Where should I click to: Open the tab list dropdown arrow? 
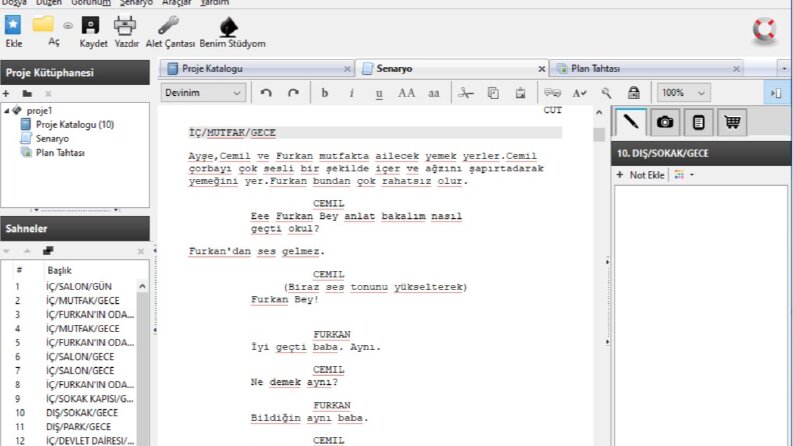click(x=784, y=69)
